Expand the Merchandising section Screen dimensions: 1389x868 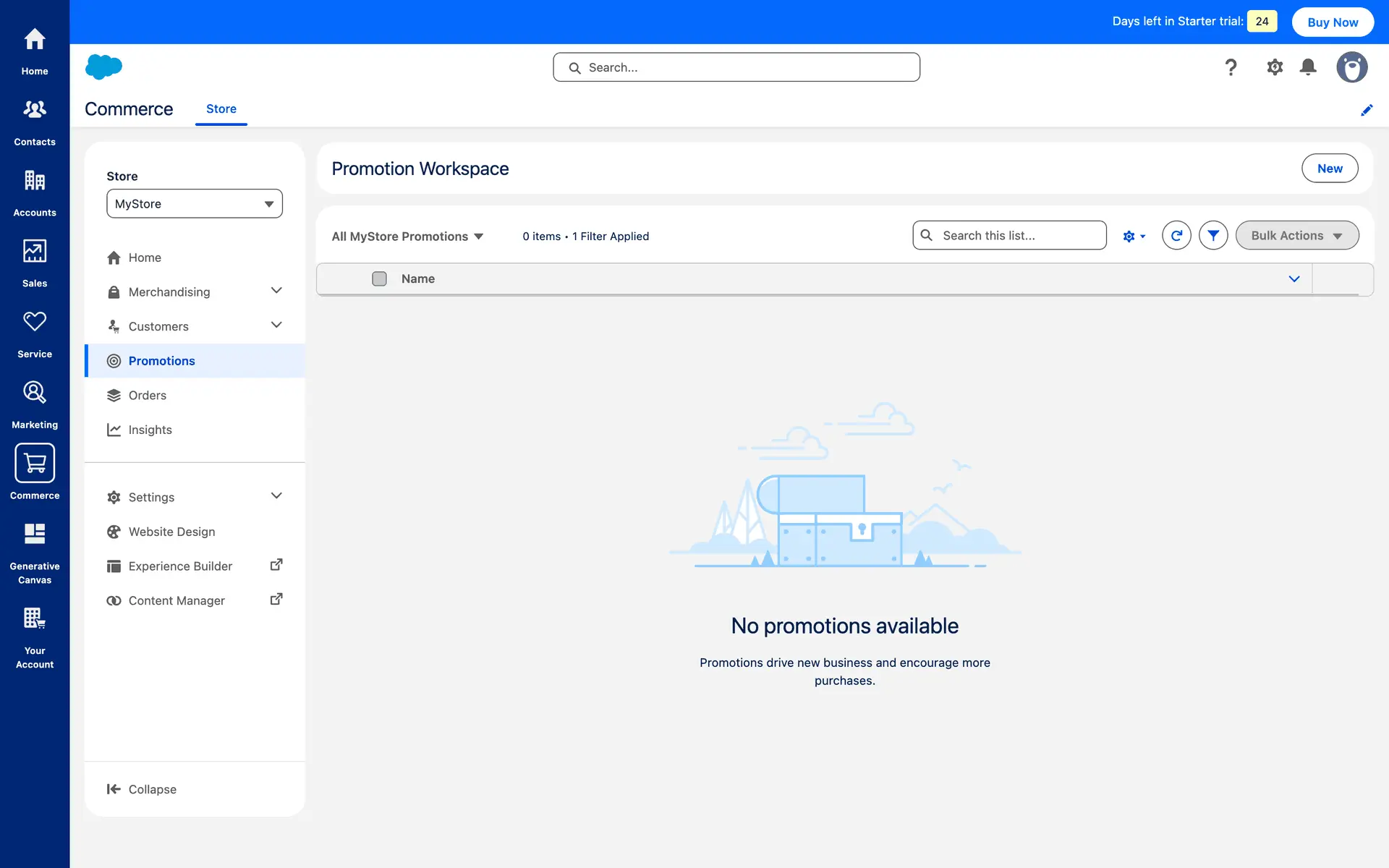click(276, 291)
